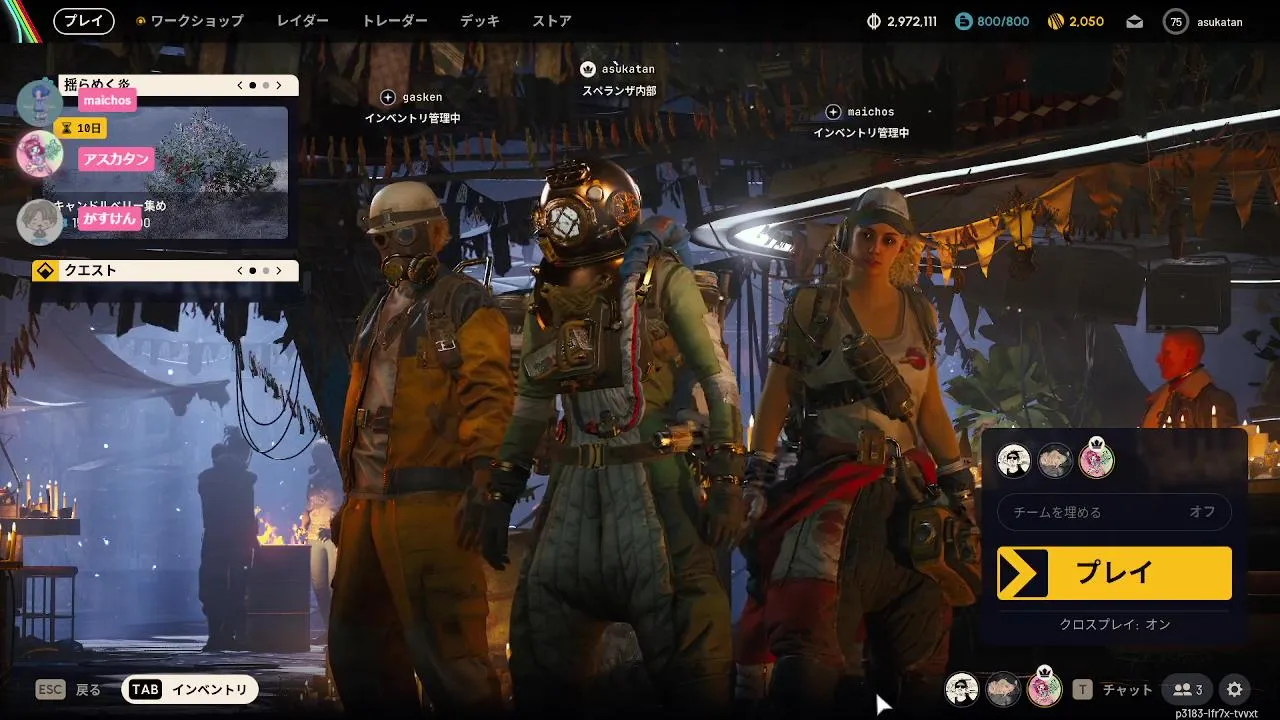1280x720 pixels.
Task: Click the gold currency icon beside 2,050
Action: click(1055, 21)
